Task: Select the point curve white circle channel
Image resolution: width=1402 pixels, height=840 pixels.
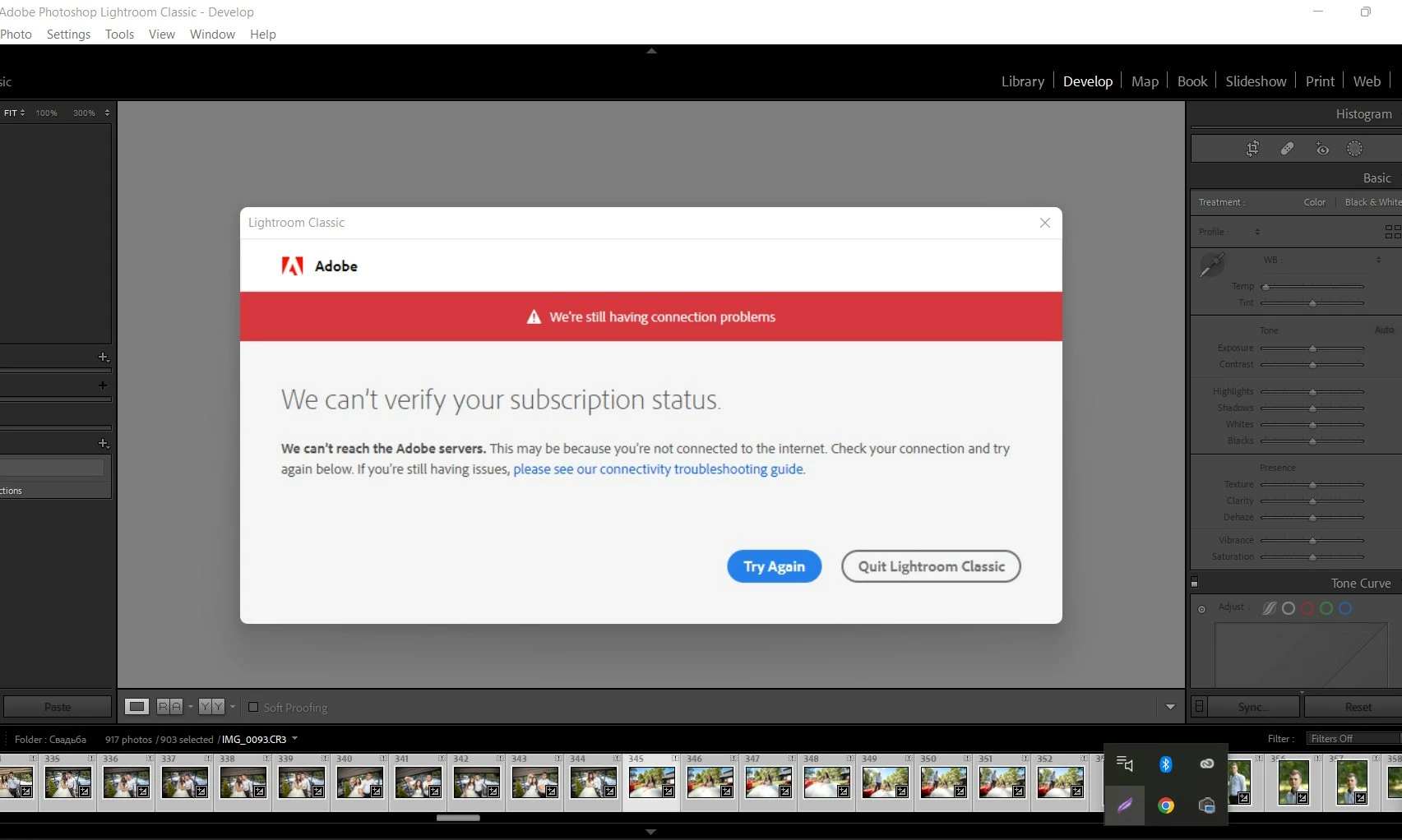Action: pyautogui.click(x=1289, y=608)
